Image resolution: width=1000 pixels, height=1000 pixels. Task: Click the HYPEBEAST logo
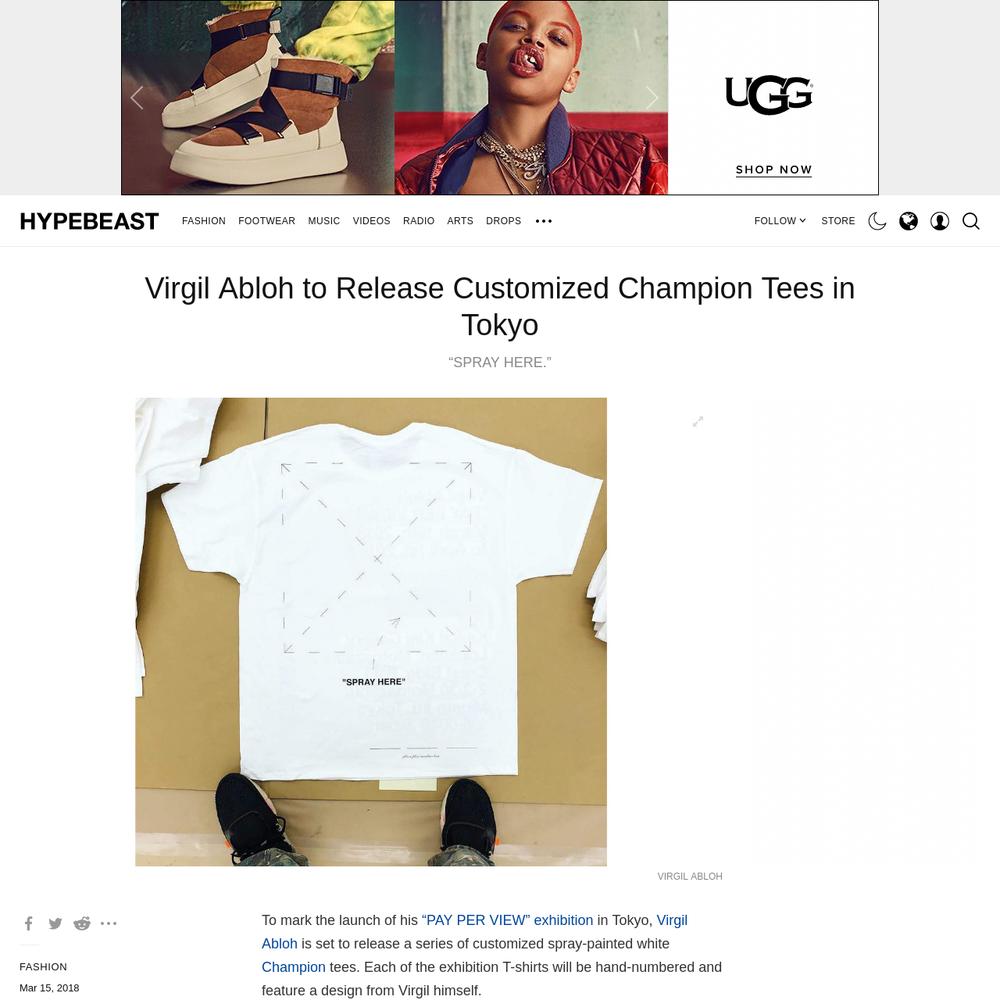pyautogui.click(x=89, y=221)
